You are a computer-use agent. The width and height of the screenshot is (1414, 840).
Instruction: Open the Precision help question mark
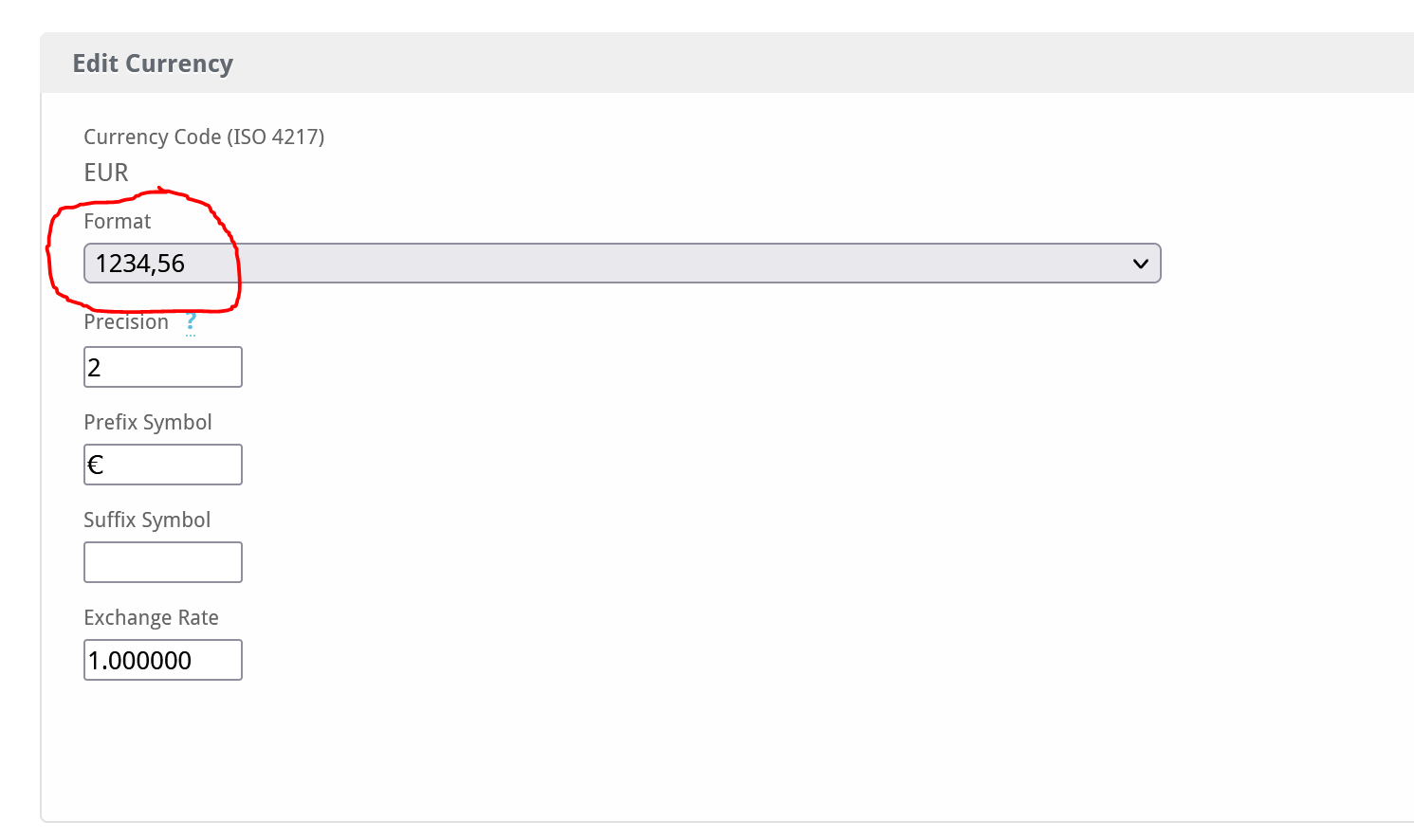(x=191, y=322)
